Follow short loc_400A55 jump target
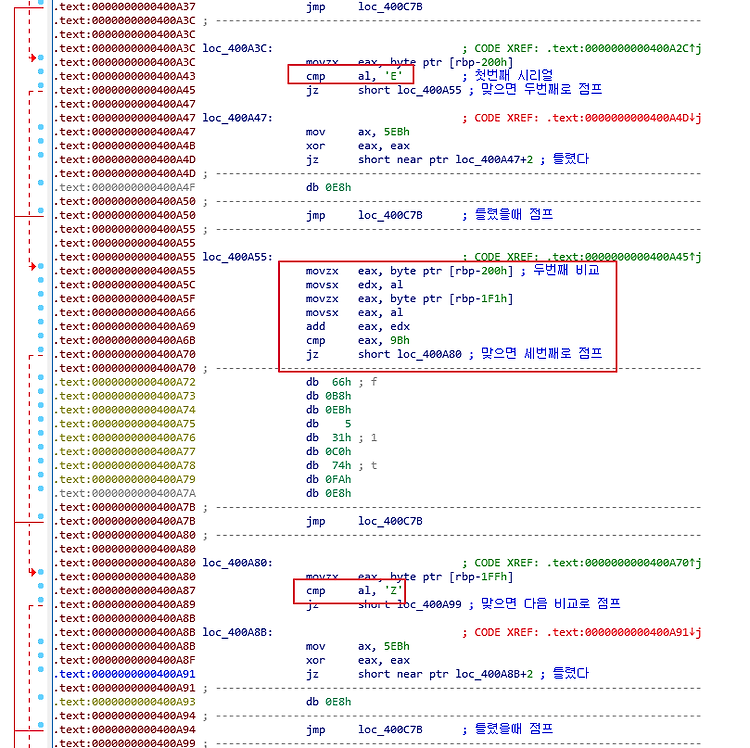This screenshot has width=750, height=748. click(x=409, y=90)
